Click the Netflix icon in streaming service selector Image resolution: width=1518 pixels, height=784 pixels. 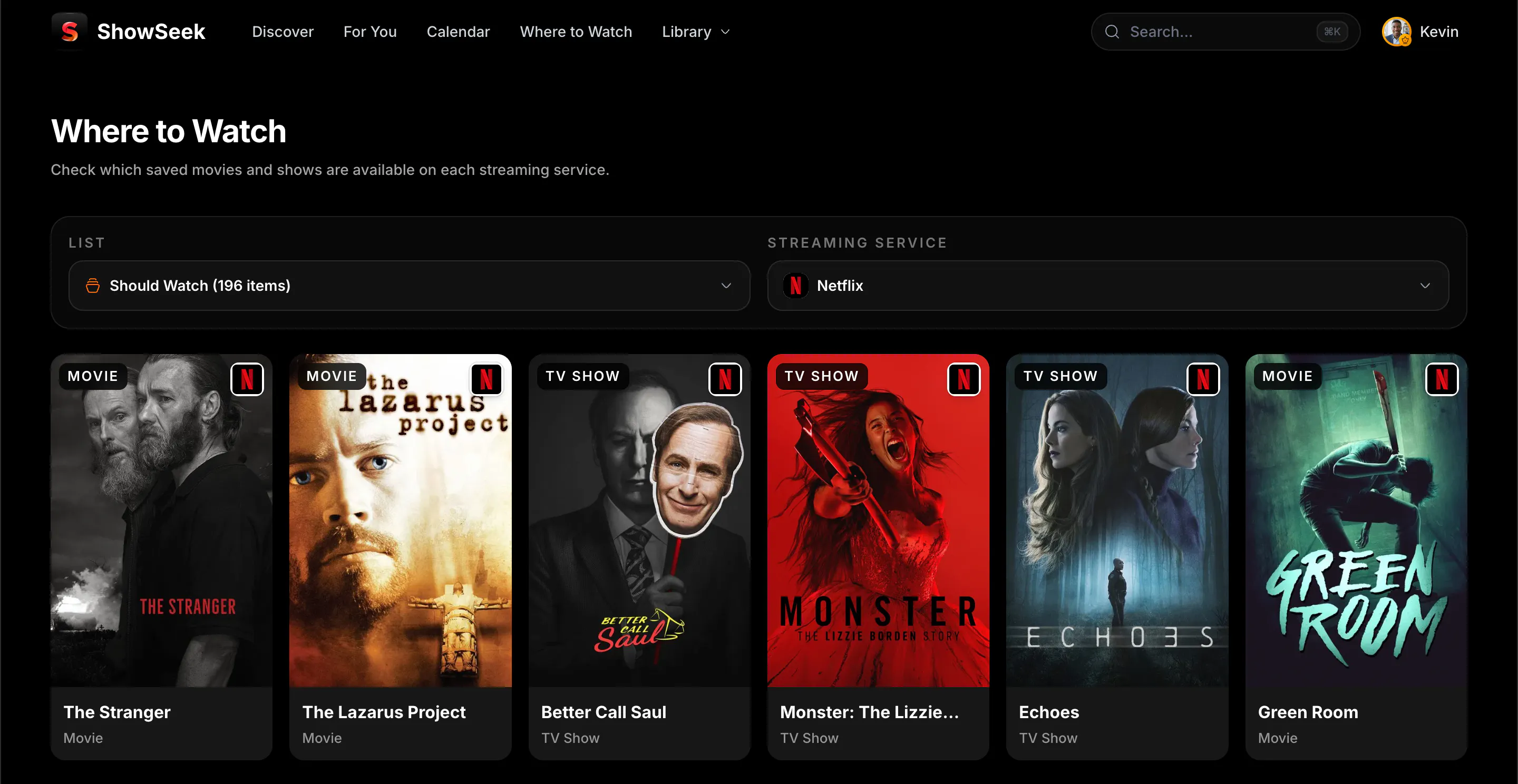795,286
